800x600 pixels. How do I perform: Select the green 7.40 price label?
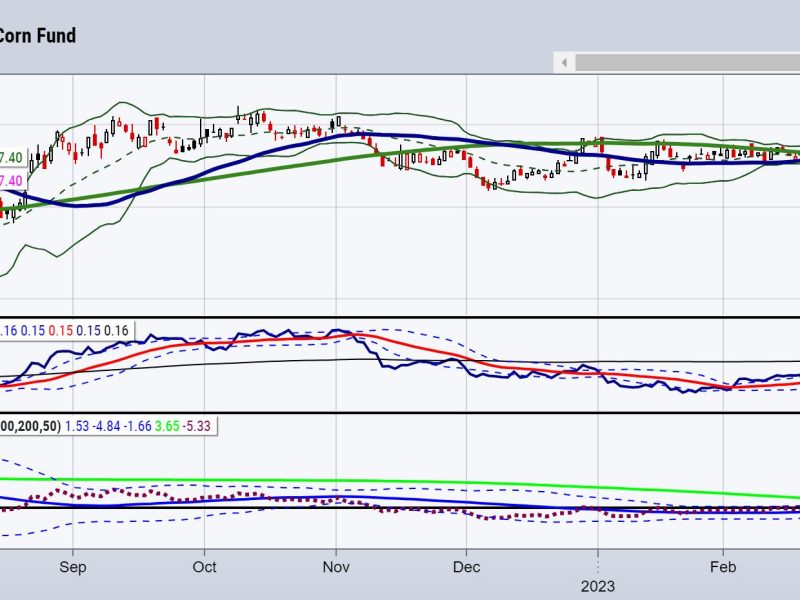(x=11, y=158)
